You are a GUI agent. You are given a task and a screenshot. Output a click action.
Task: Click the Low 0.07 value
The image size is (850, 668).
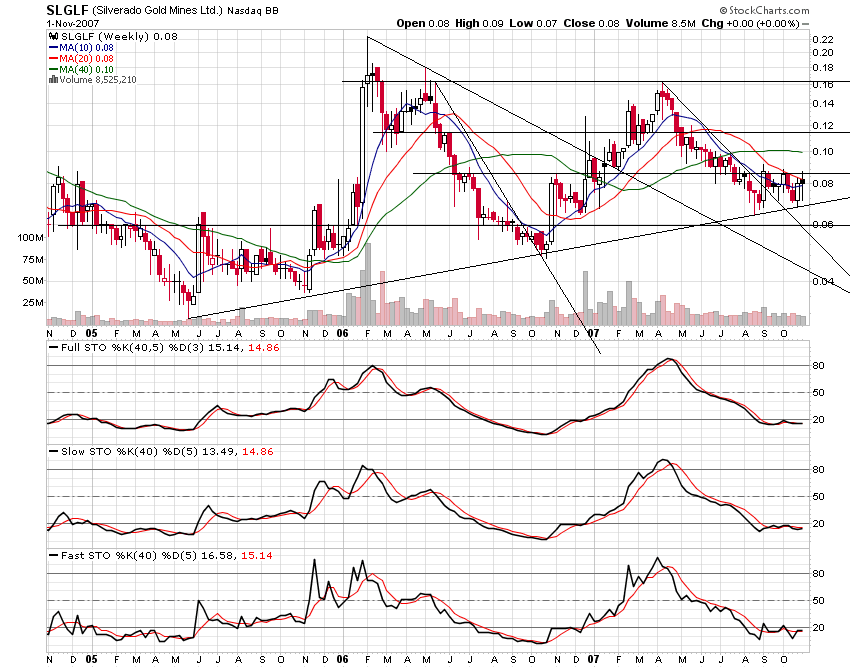tap(533, 23)
